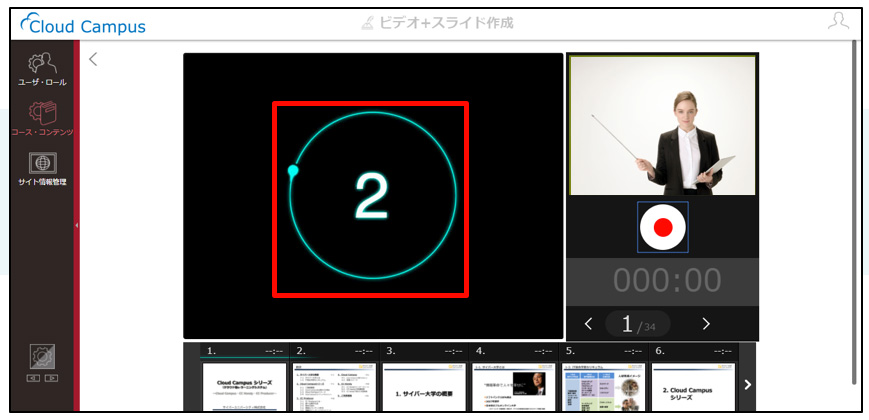Click the user profile icon at top right
The width and height of the screenshot is (869, 420).
click(x=838, y=22)
